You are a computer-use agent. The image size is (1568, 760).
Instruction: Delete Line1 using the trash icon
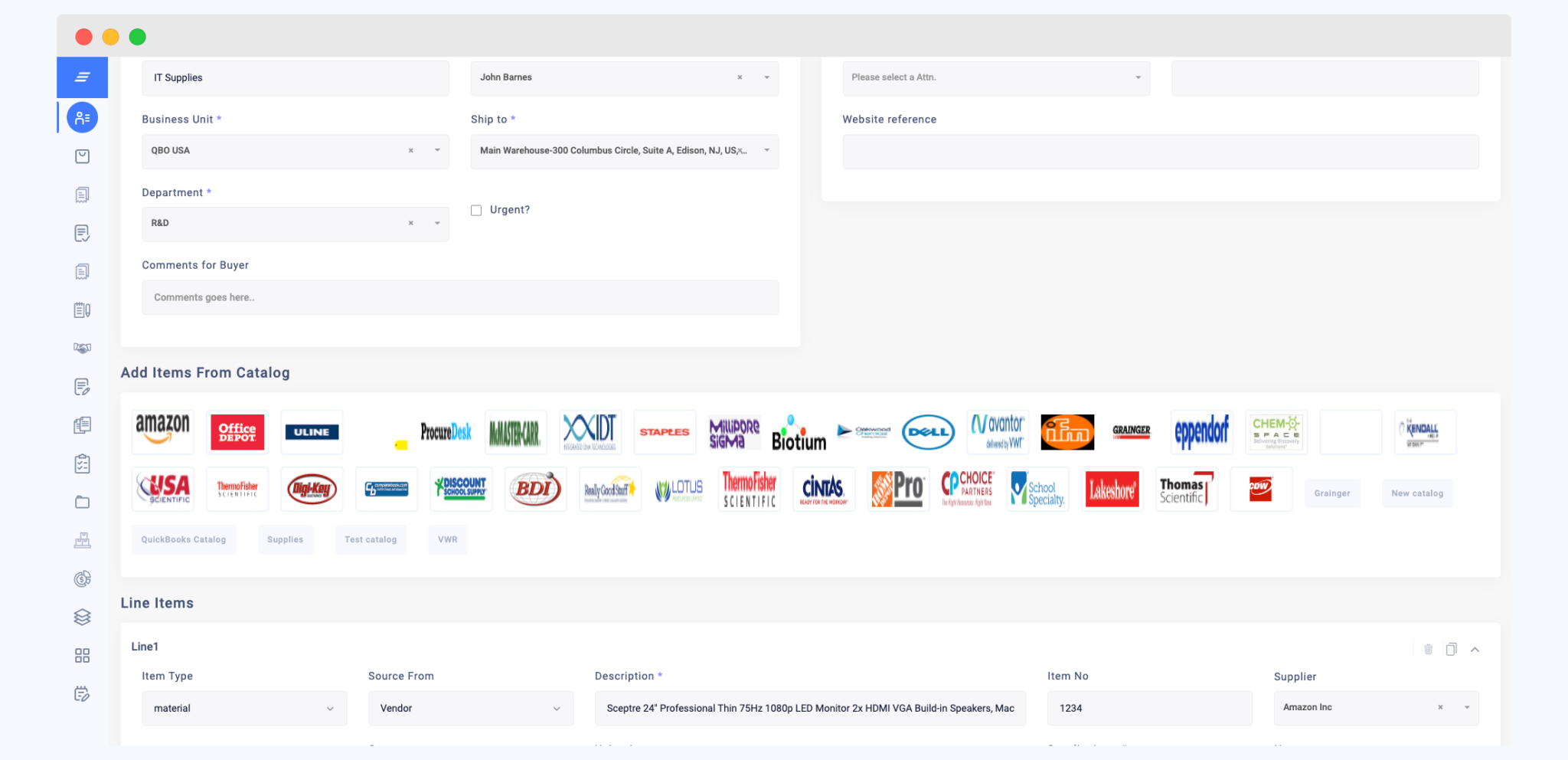(x=1427, y=649)
